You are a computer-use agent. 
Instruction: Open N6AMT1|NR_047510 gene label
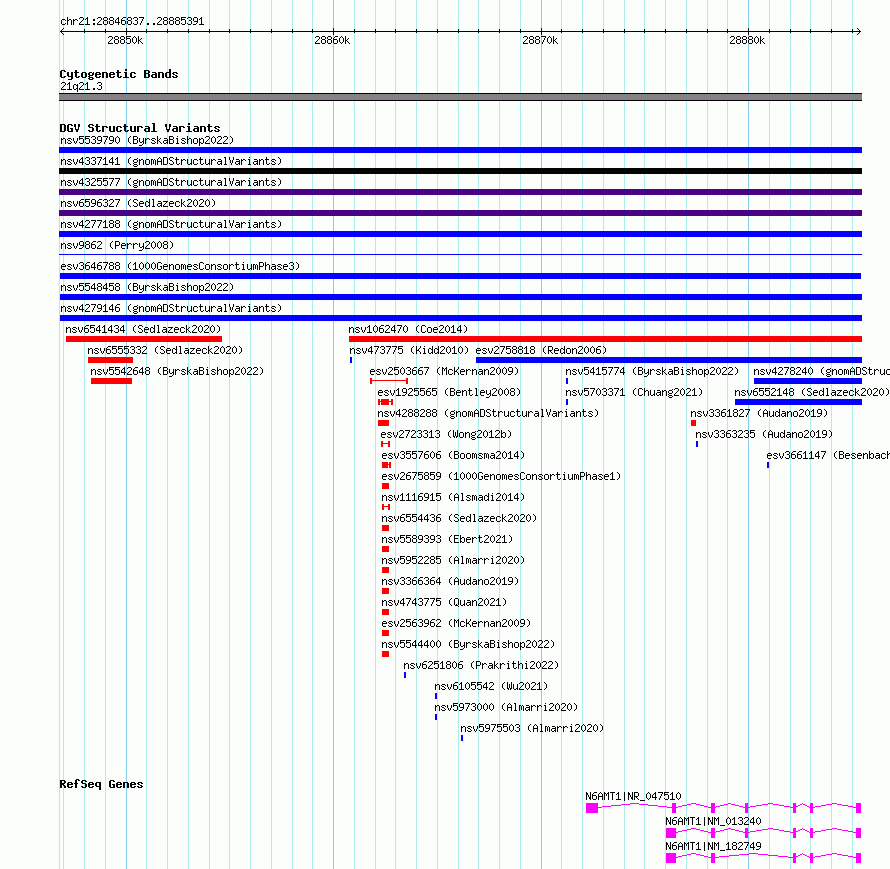pos(633,796)
